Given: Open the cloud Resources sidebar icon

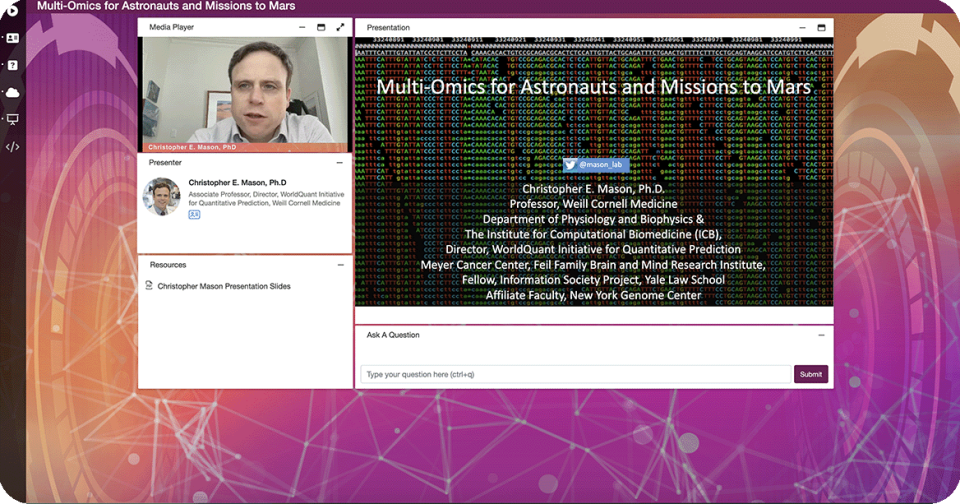Looking at the screenshot, I should click(12, 92).
